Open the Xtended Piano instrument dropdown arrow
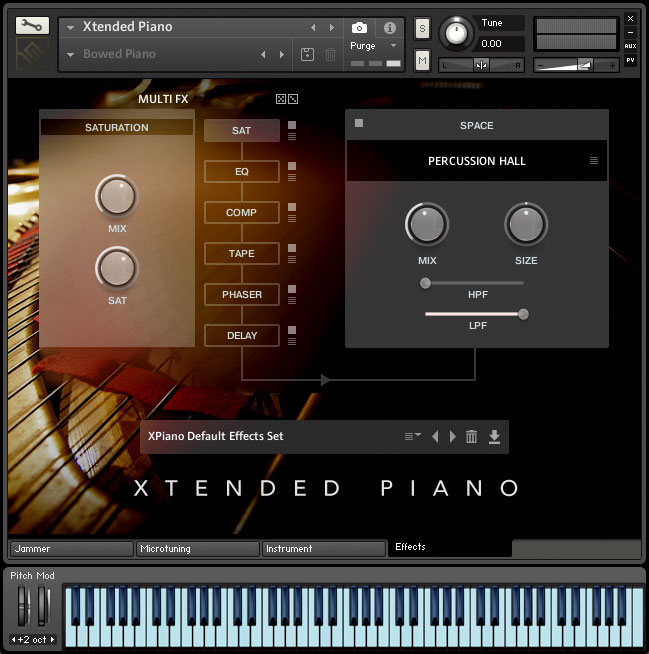This screenshot has width=649, height=654. 70,28
